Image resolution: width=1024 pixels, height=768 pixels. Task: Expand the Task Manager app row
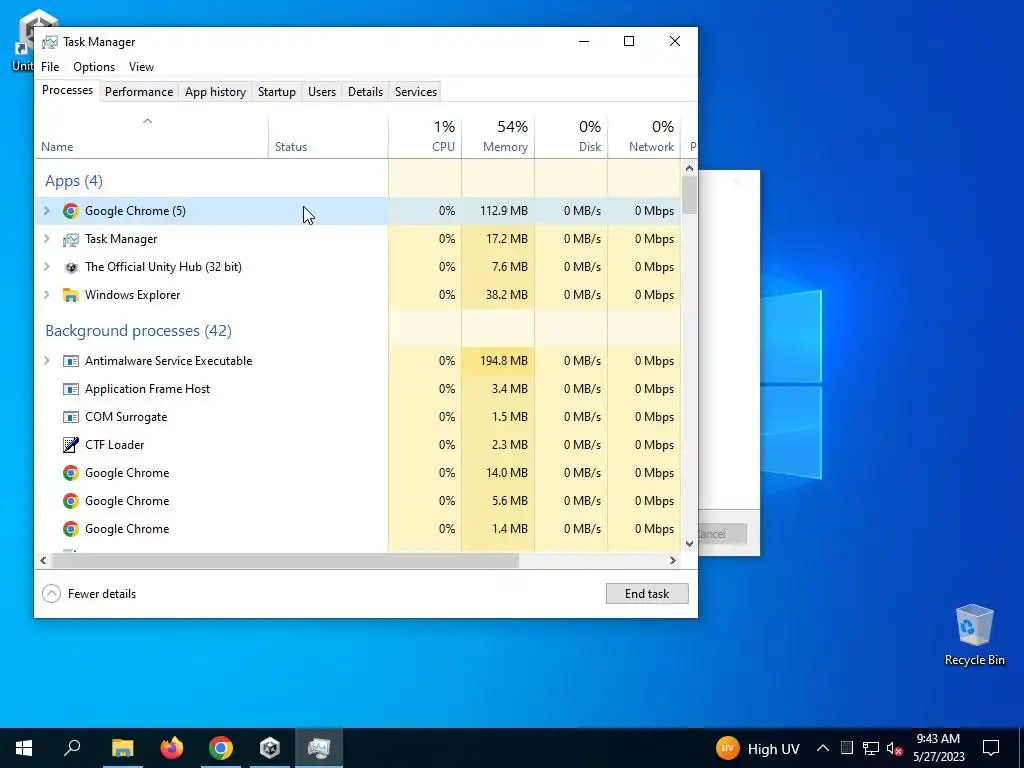(x=46, y=239)
